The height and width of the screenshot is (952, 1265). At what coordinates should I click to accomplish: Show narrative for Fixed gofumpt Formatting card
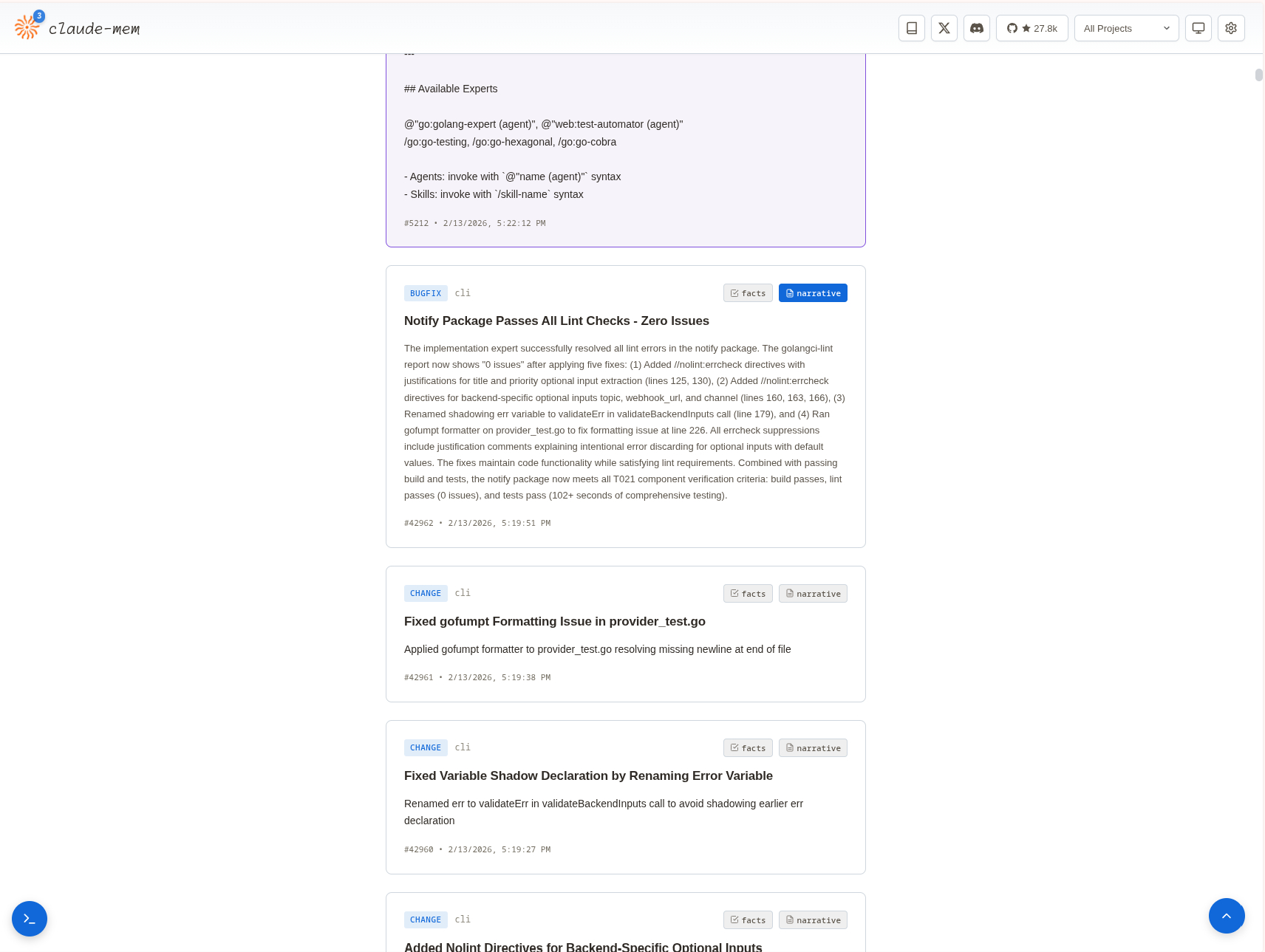point(812,594)
